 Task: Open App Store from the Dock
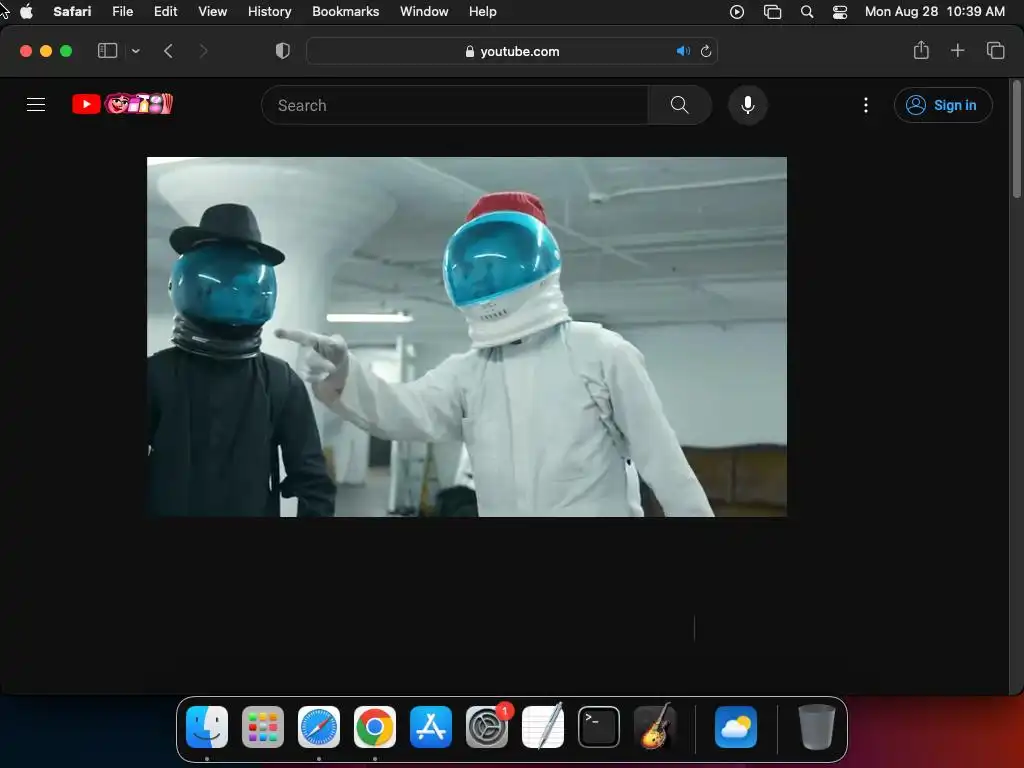[431, 727]
